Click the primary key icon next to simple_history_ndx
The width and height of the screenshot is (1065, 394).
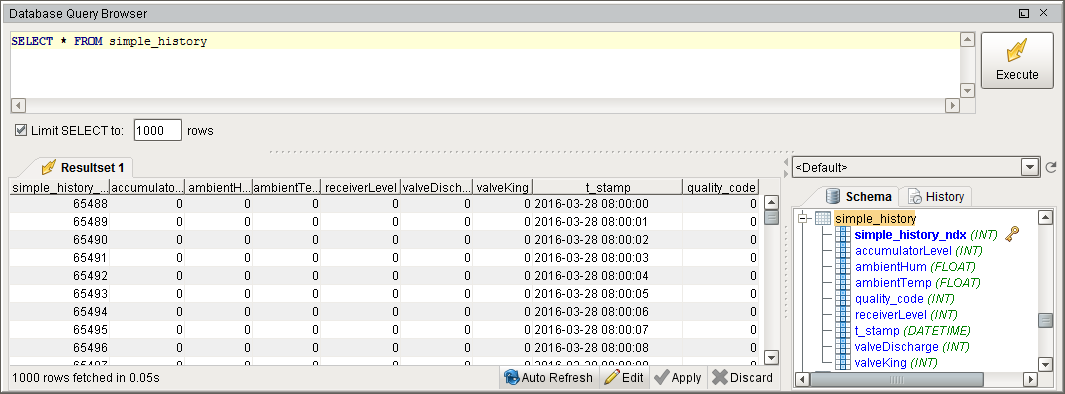point(1011,234)
